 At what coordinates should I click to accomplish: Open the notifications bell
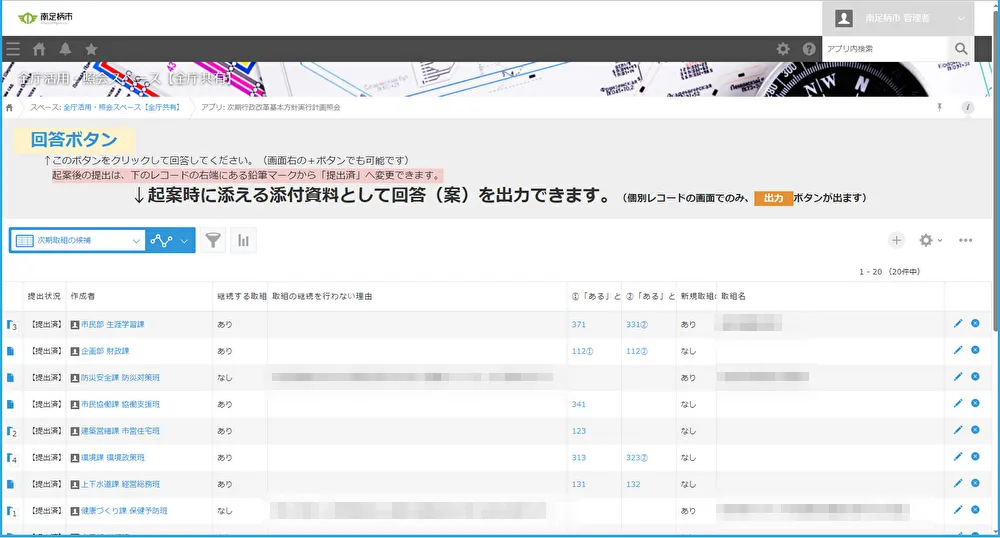[x=65, y=49]
